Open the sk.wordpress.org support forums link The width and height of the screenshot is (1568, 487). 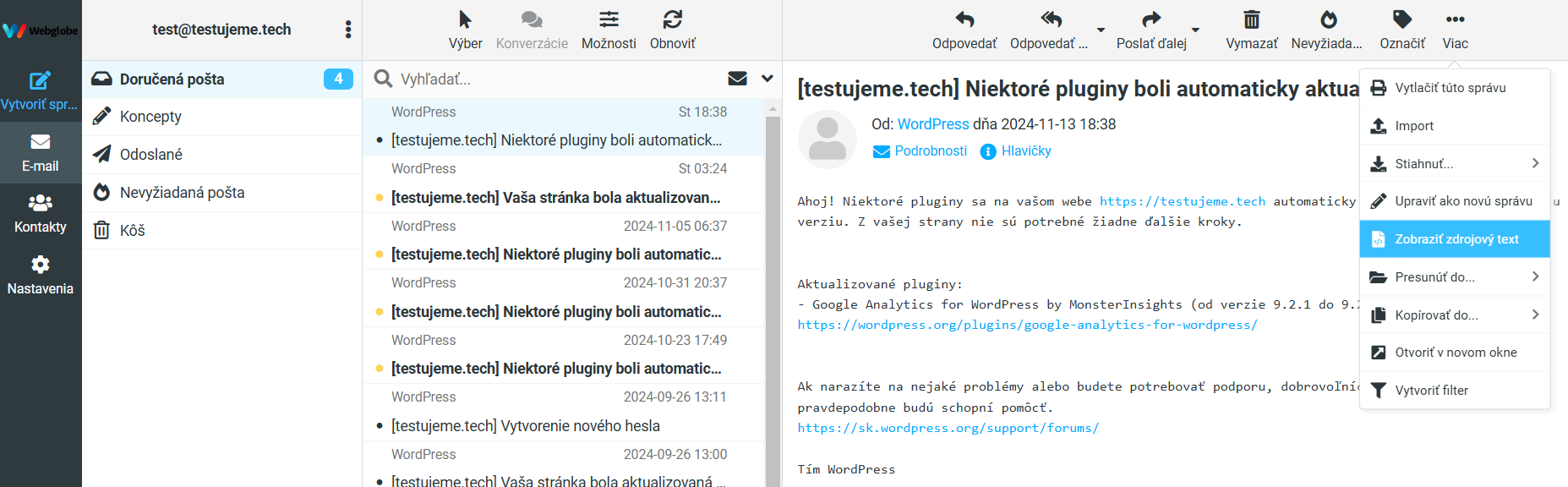[948, 428]
